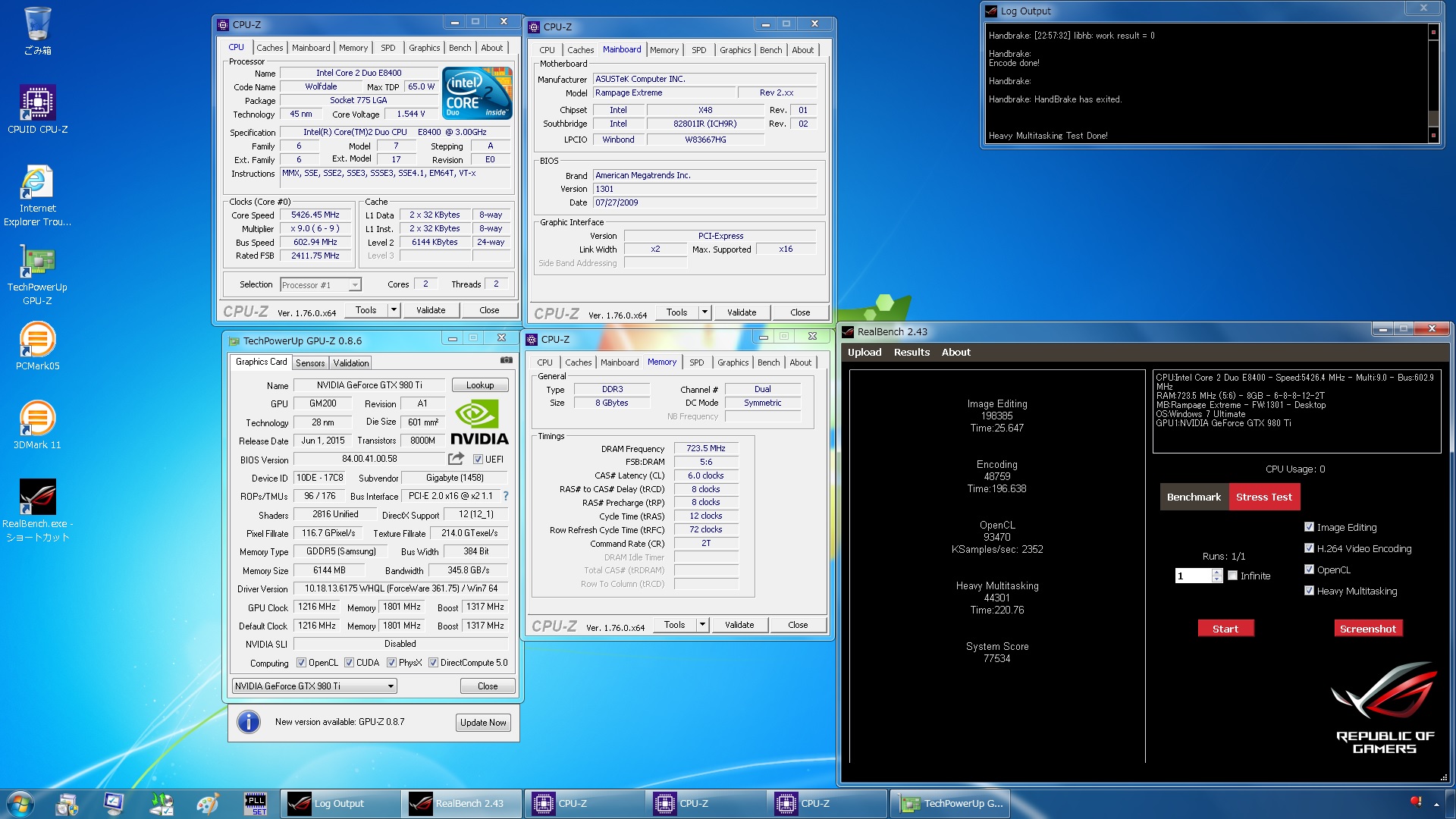This screenshot has height=819, width=1456.
Task: Click the Log Output scroll up arrow
Action: 1433,32
